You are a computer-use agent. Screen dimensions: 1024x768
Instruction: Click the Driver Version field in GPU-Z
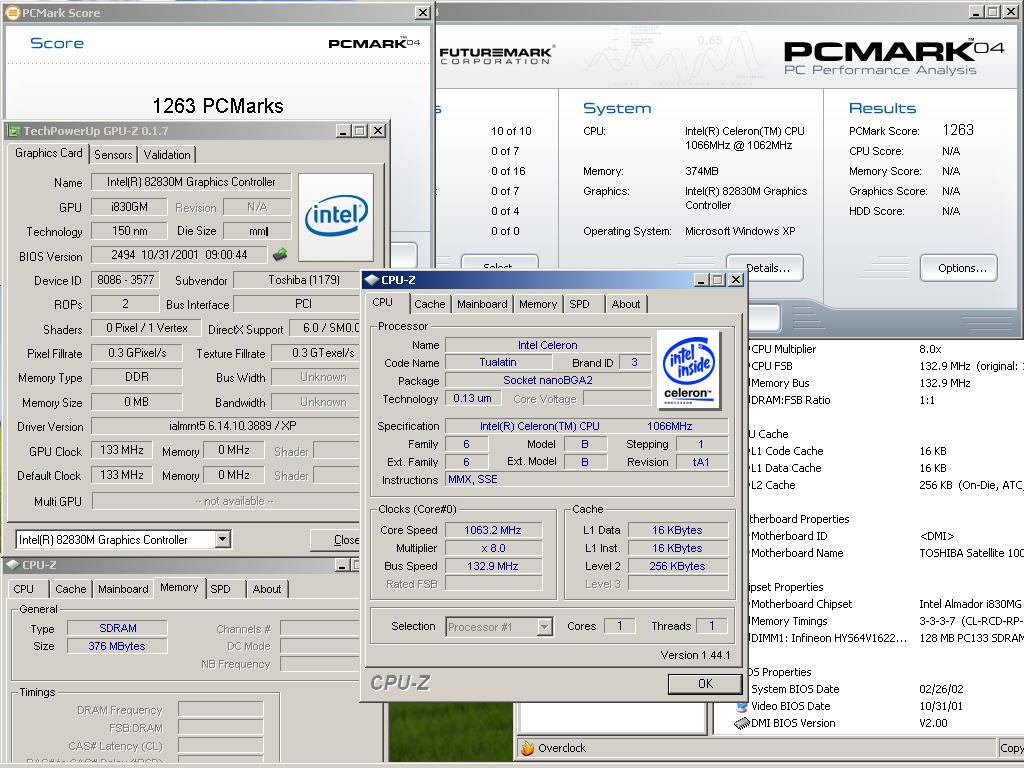click(x=226, y=426)
